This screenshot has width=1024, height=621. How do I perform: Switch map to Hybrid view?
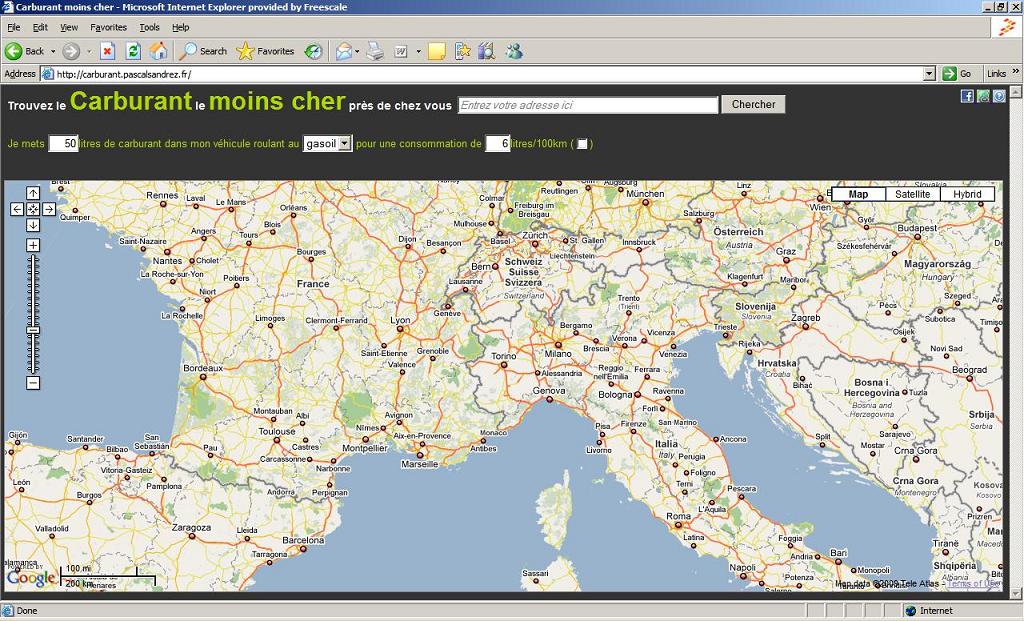pyautogui.click(x=967, y=194)
